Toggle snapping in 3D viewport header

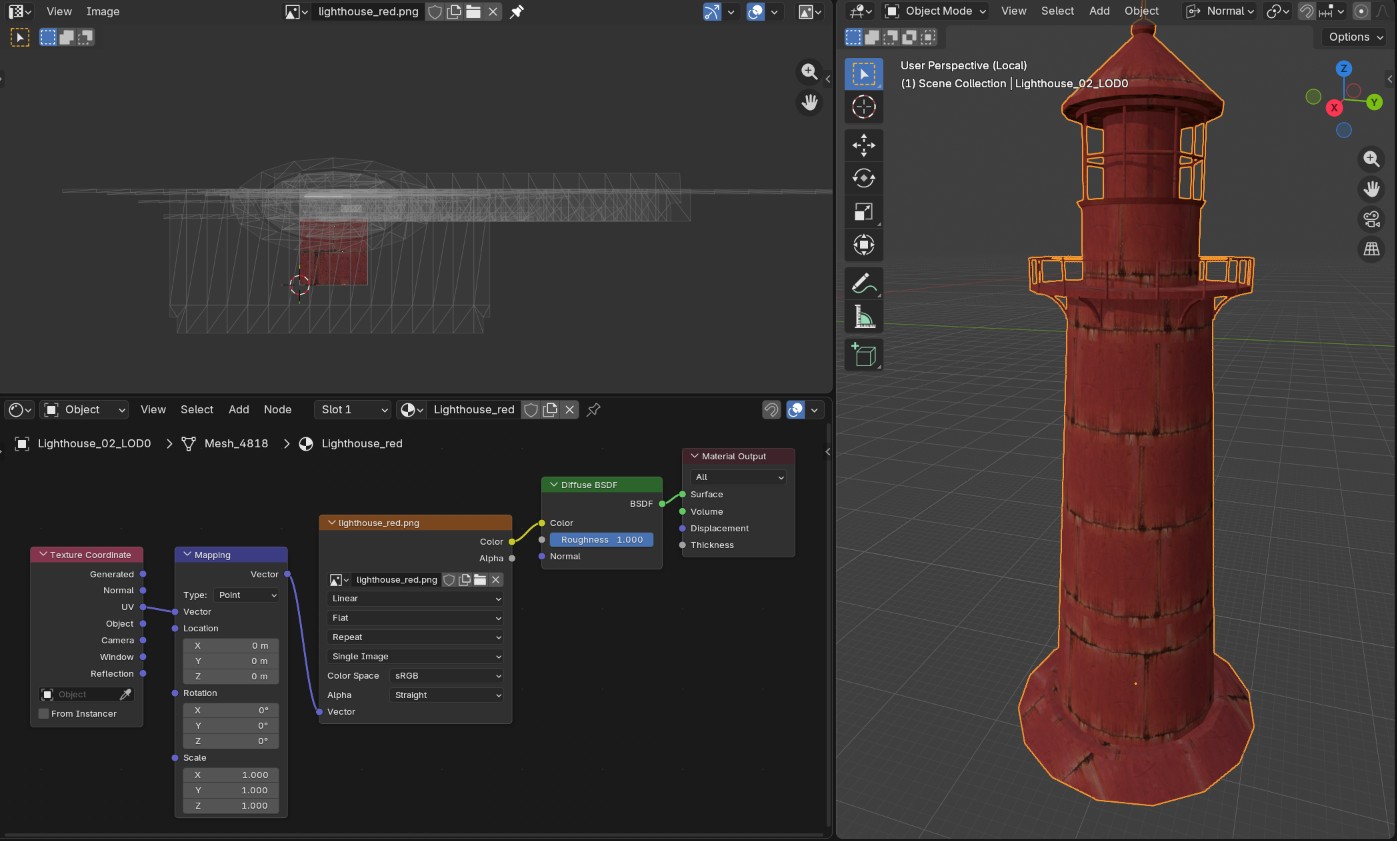coord(1306,11)
